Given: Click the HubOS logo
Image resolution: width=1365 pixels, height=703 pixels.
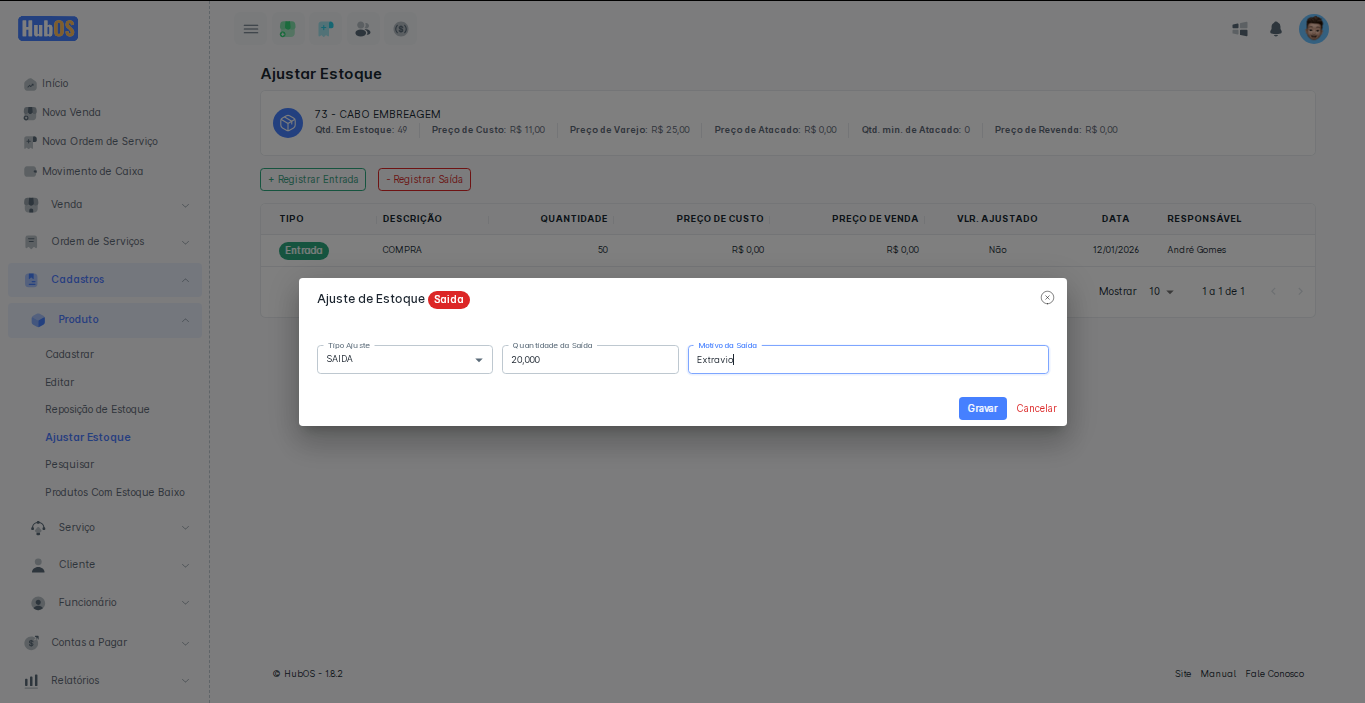Looking at the screenshot, I should click(x=48, y=29).
